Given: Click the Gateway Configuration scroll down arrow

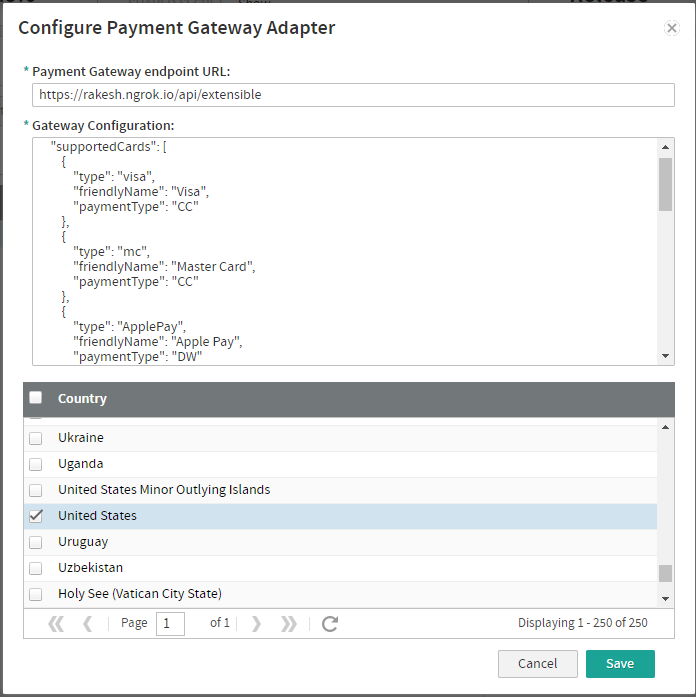Looking at the screenshot, I should pos(665,356).
